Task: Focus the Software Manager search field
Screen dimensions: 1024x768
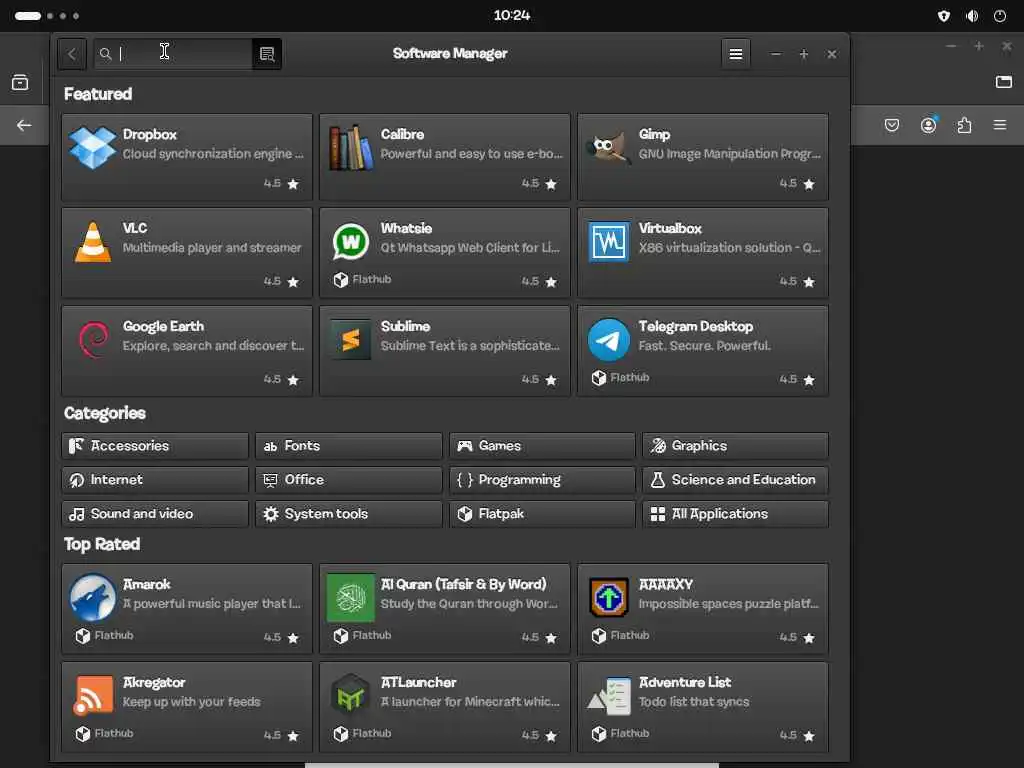Action: pos(172,54)
